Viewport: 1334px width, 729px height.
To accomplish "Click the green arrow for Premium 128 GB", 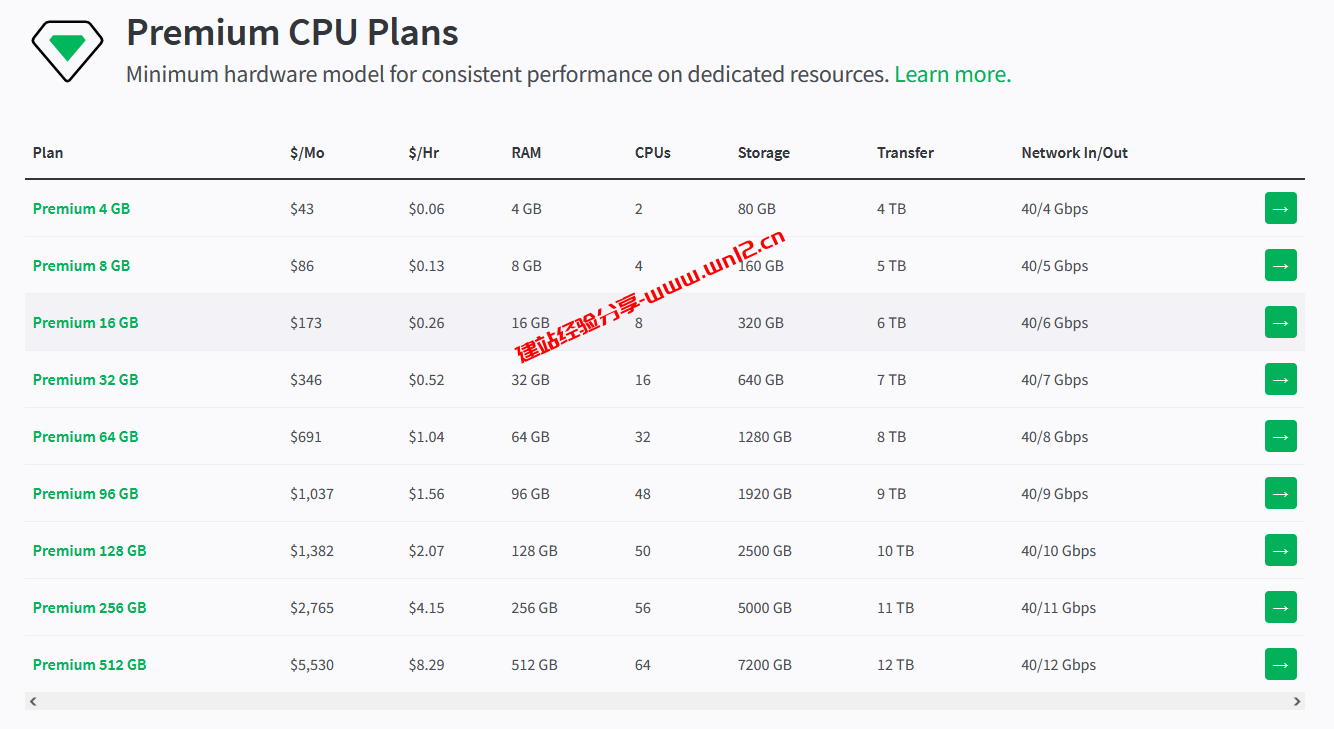I will [1280, 550].
